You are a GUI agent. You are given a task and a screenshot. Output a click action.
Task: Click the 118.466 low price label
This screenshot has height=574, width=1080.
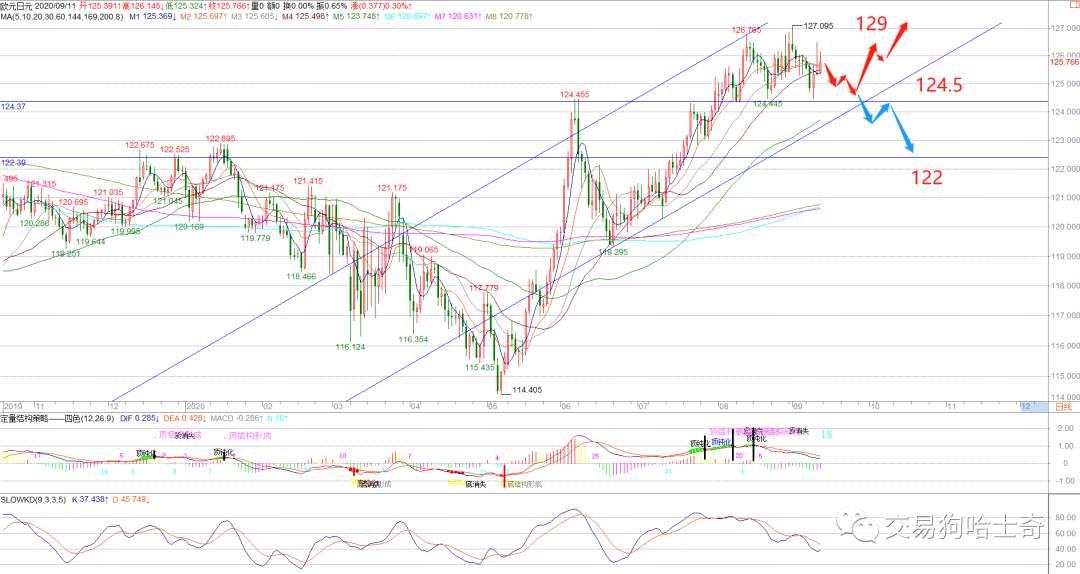[301, 276]
